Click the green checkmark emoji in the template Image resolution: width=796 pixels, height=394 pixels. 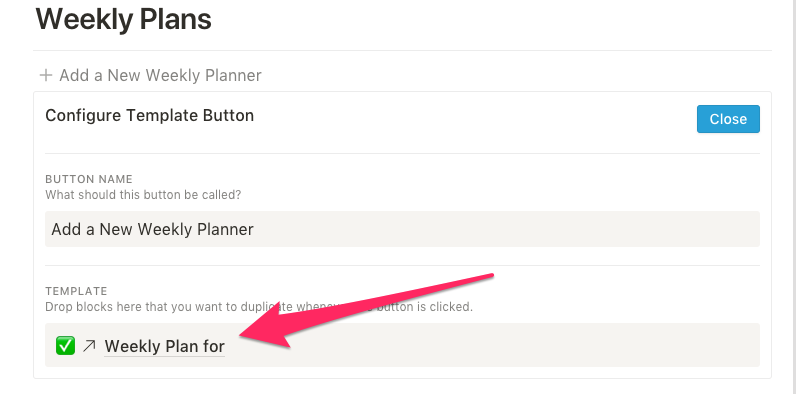(65, 346)
